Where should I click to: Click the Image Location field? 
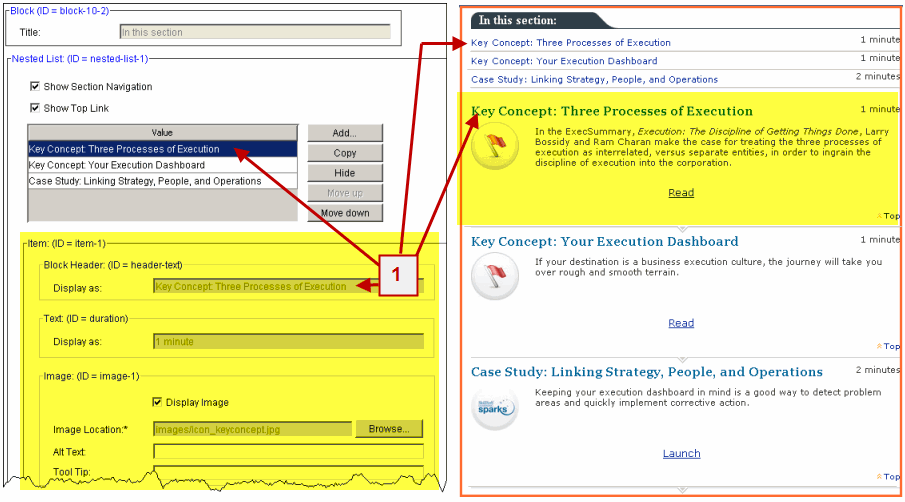click(252, 429)
